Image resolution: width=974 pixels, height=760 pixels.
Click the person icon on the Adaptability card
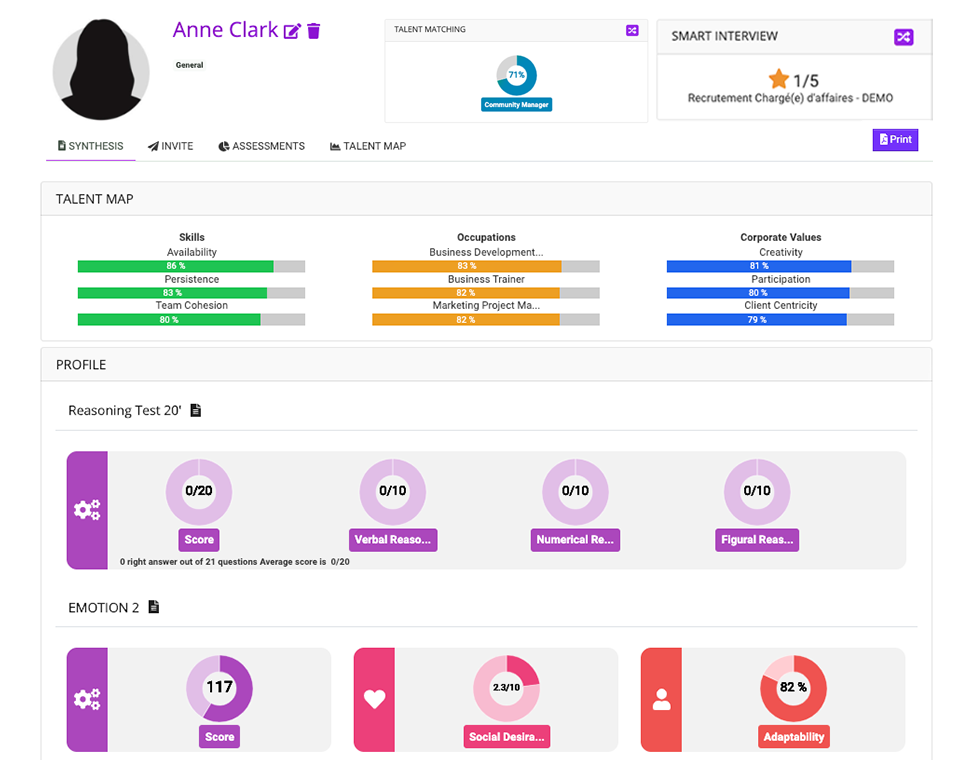(x=661, y=699)
